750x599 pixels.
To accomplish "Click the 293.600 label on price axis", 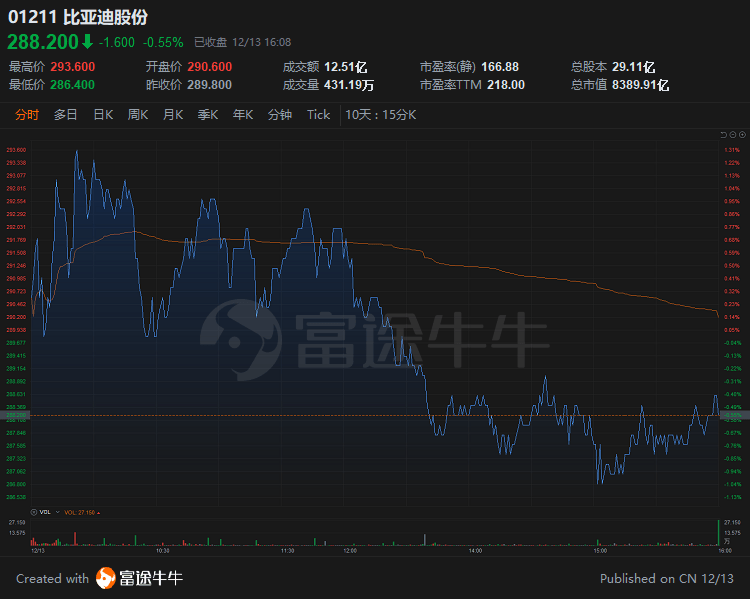I will 16,150.
